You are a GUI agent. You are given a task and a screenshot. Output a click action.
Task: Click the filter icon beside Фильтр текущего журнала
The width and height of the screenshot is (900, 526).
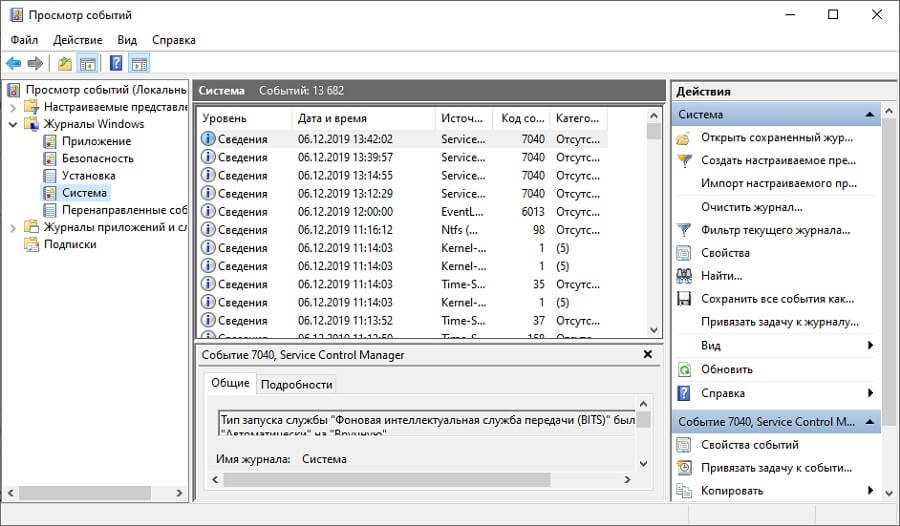pos(684,230)
